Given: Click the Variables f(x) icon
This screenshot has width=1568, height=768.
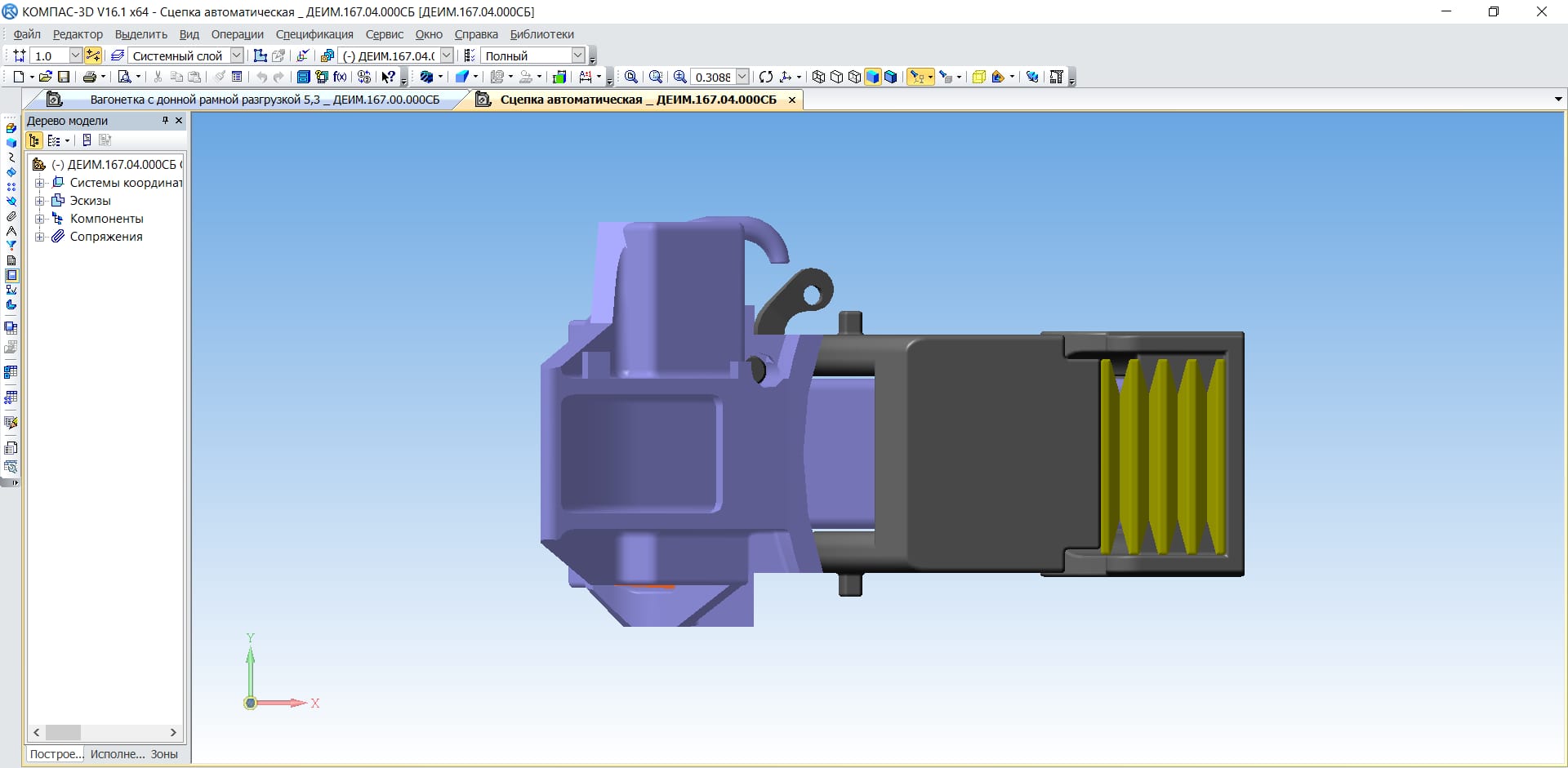Looking at the screenshot, I should [340, 77].
